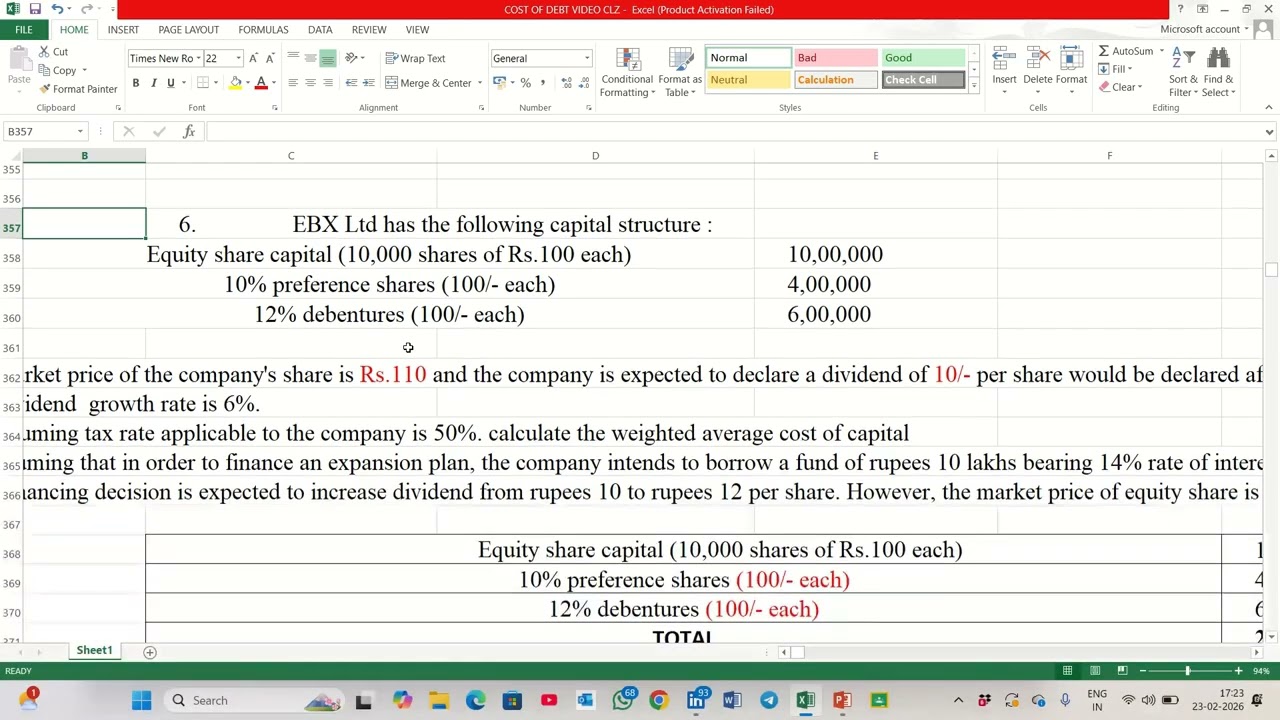Toggle Wrap Text for the cell
Image resolution: width=1280 pixels, height=720 pixels.
coord(415,58)
